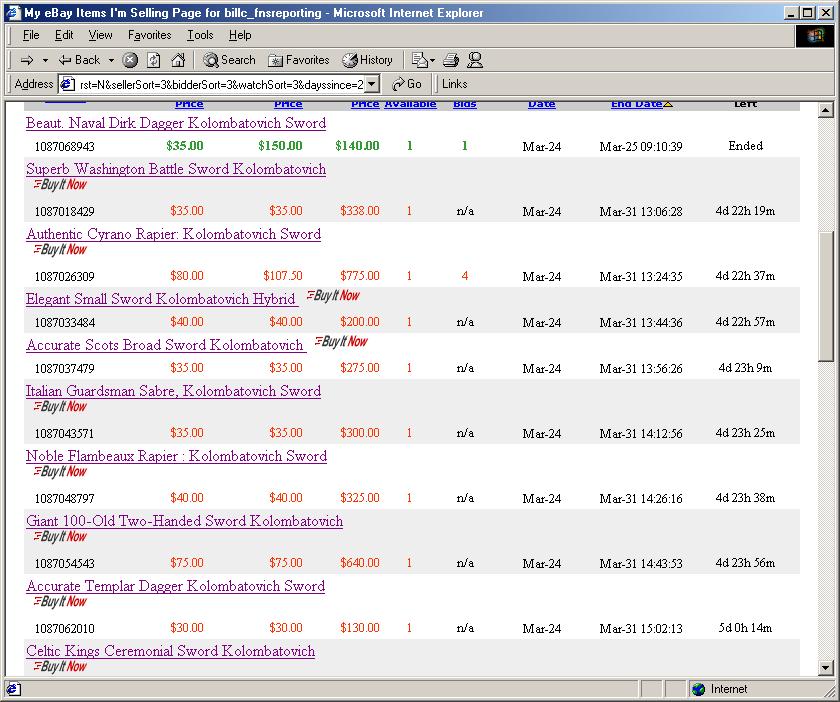Screen dimensions: 840x702
Task: Open Noble Flambeaux Rapier listing
Action: click(177, 456)
